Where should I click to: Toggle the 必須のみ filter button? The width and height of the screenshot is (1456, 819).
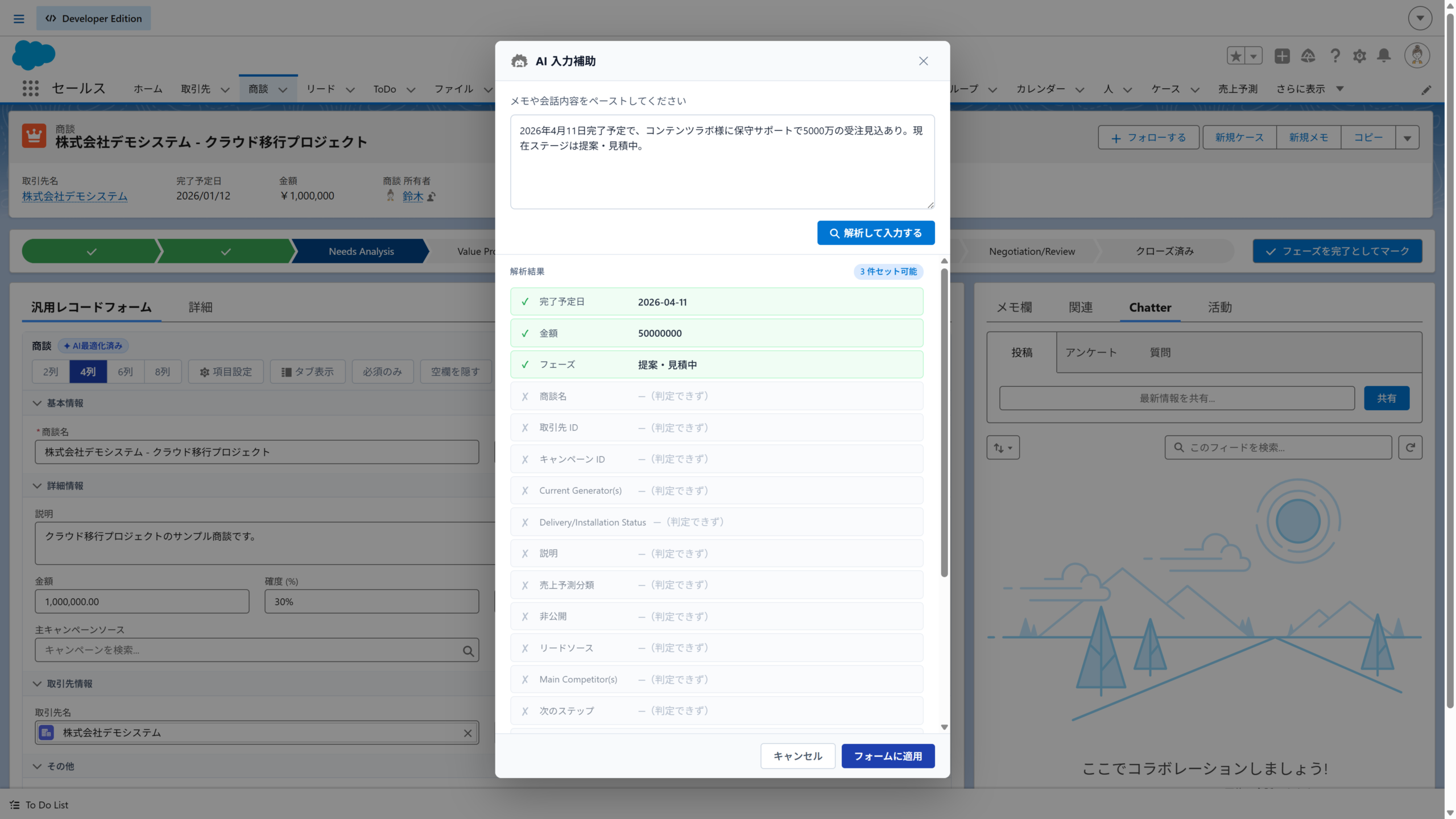382,371
